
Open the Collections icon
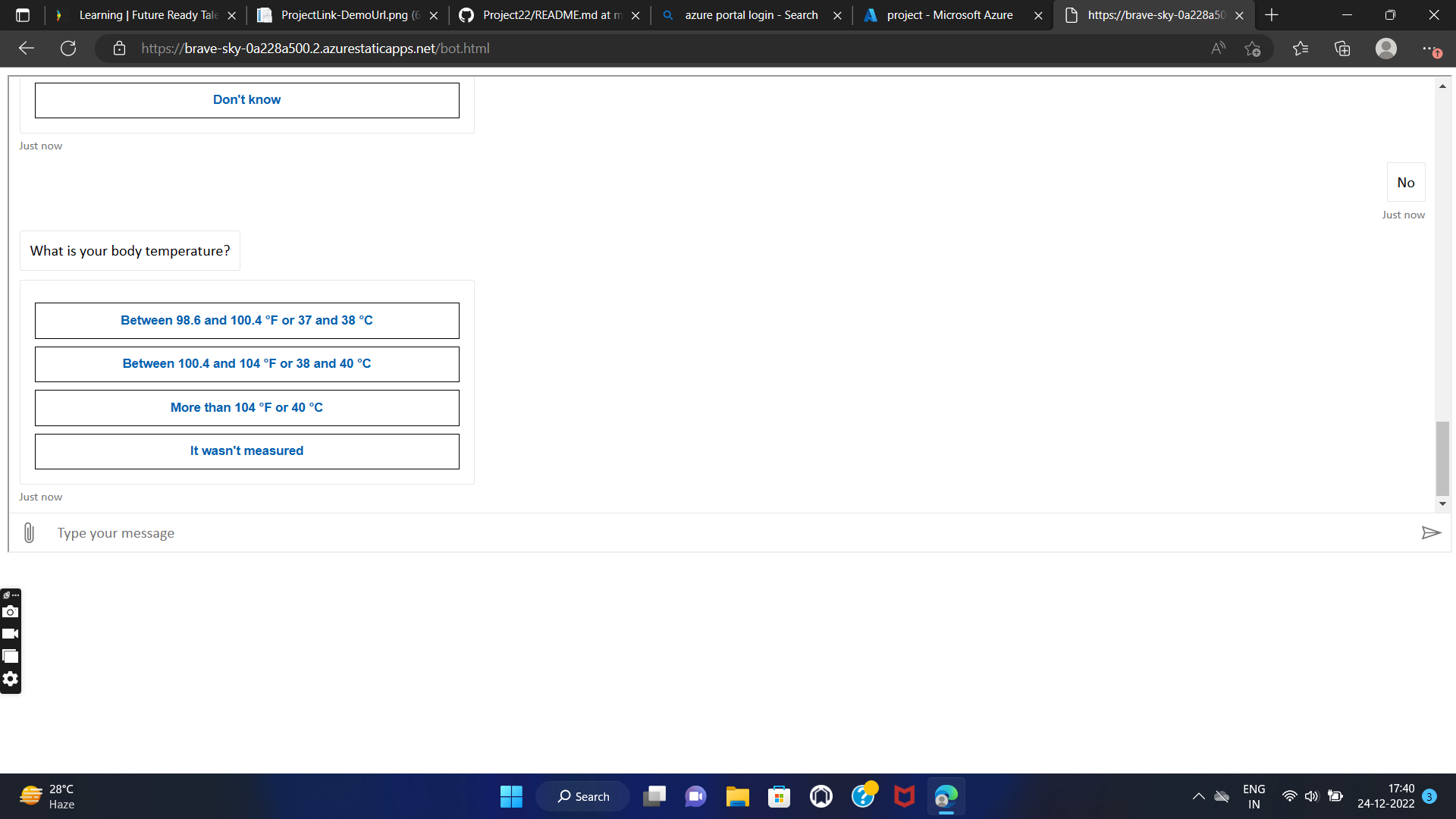[1342, 49]
